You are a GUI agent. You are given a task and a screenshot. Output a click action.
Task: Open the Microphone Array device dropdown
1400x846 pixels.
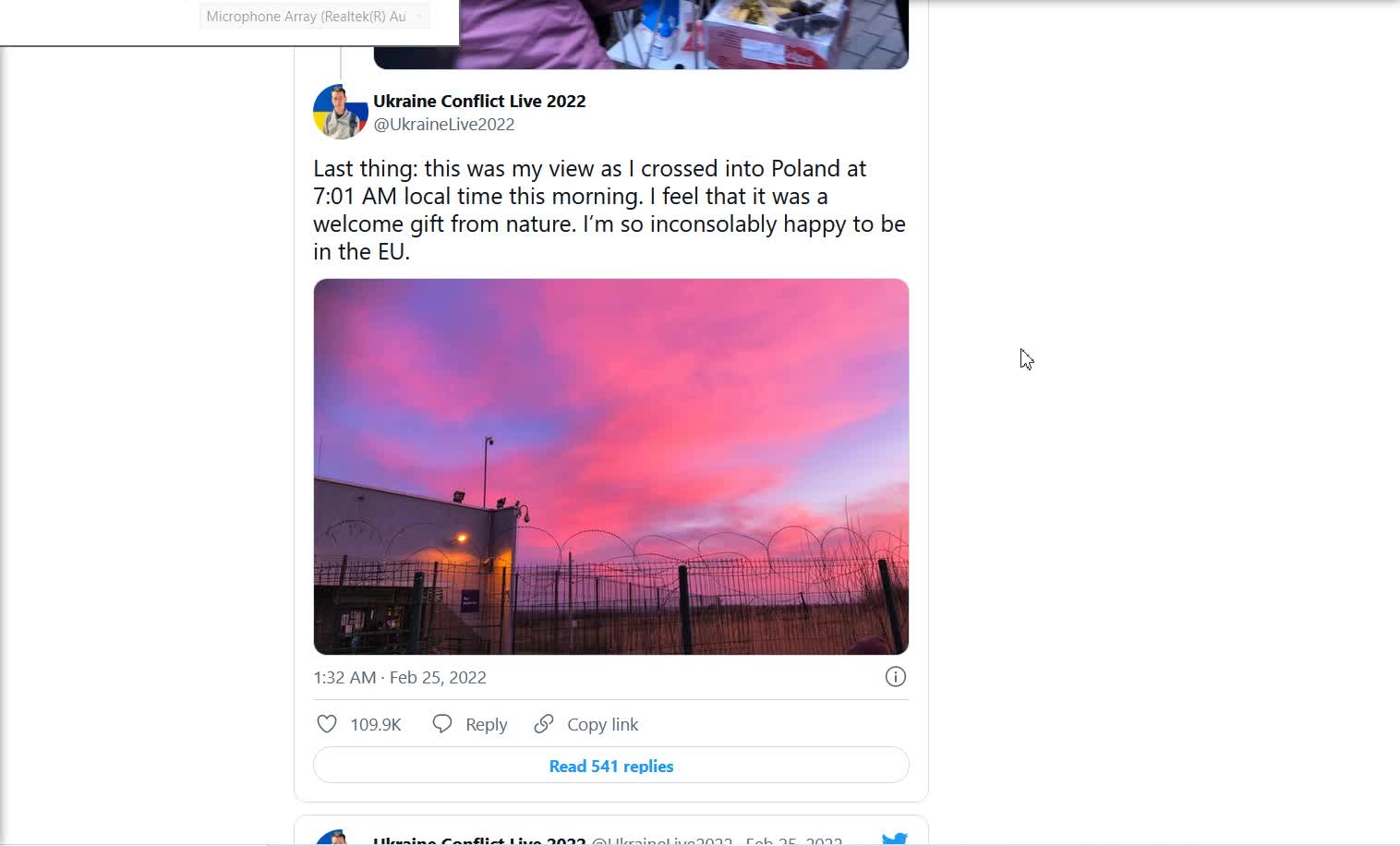pos(314,16)
